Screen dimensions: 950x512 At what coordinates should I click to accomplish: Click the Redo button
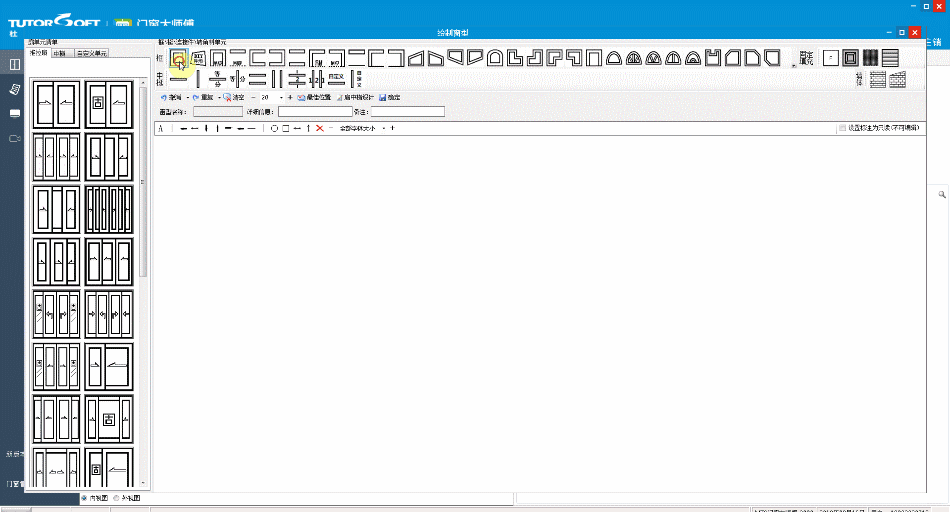click(203, 98)
